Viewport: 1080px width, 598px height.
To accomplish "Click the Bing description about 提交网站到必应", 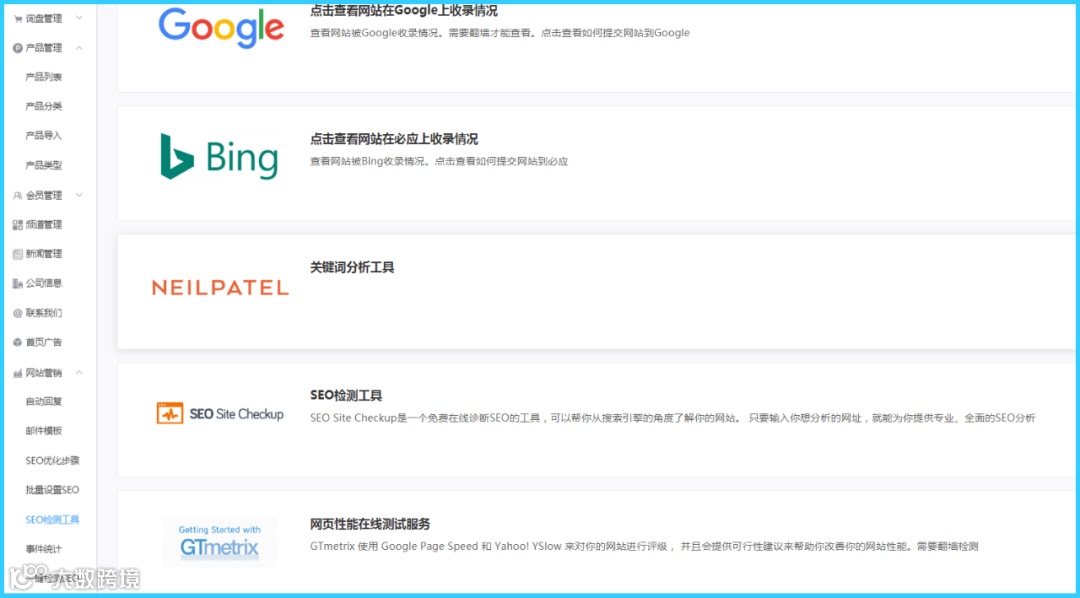I will click(x=439, y=162).
